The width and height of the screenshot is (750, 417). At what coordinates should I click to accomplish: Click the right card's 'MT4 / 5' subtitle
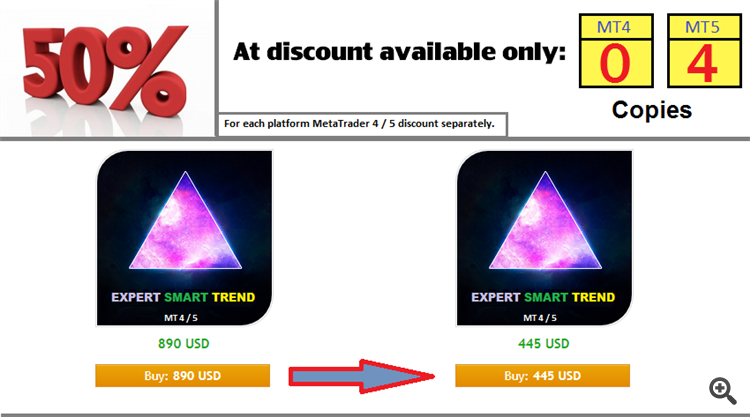[540, 318]
